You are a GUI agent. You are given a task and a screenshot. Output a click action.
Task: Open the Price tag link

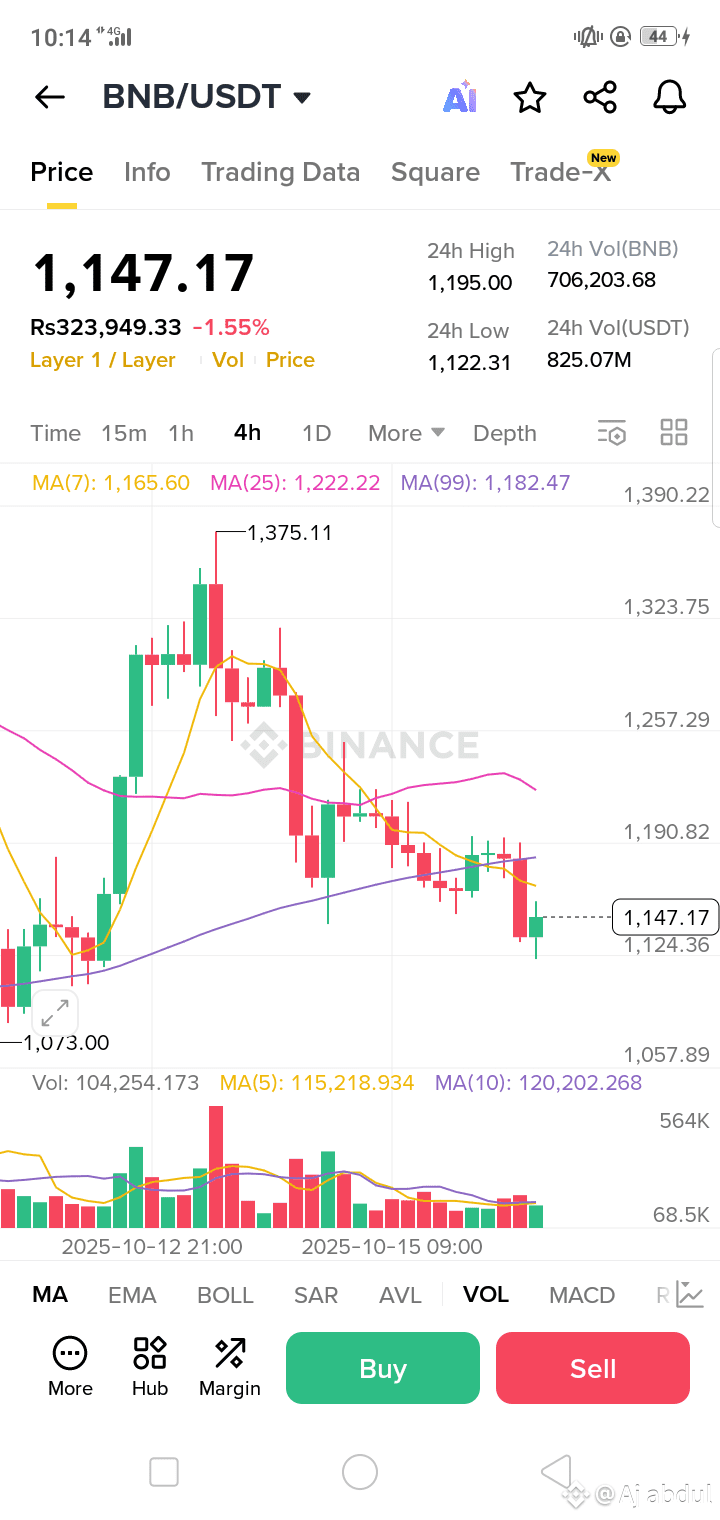(290, 360)
